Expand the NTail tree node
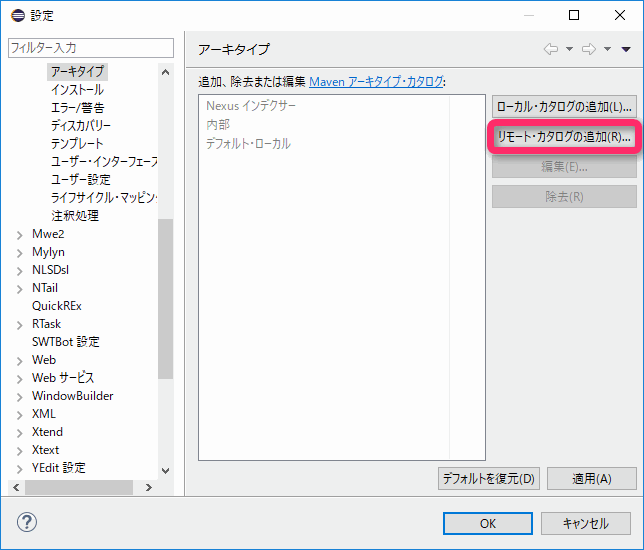This screenshot has height=550, width=644. coord(19,289)
